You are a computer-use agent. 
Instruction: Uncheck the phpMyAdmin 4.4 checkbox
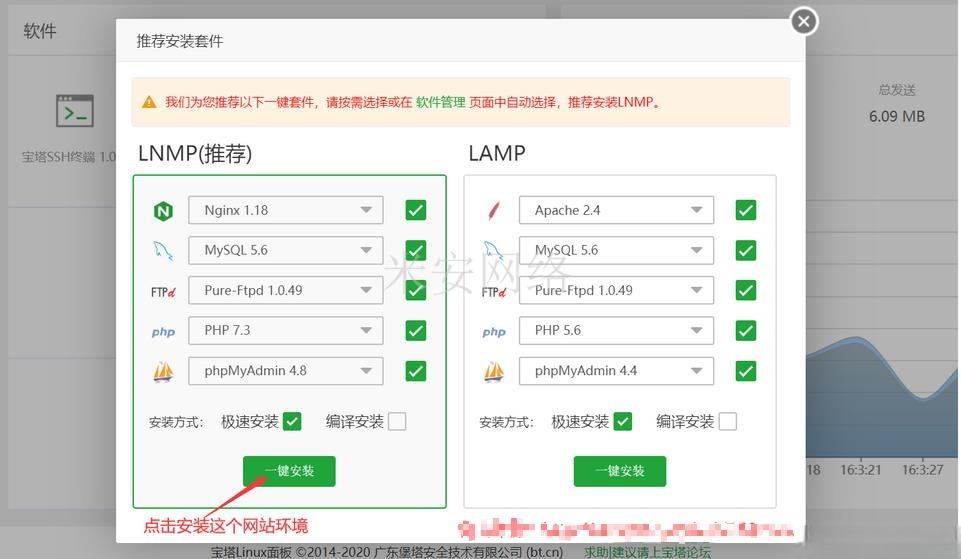pyautogui.click(x=746, y=371)
